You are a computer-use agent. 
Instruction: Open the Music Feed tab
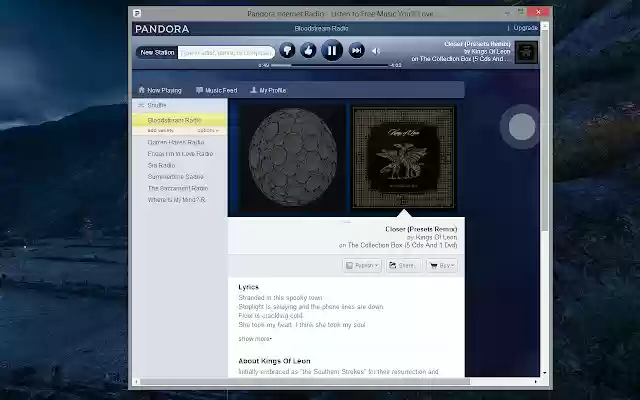pyautogui.click(x=216, y=90)
